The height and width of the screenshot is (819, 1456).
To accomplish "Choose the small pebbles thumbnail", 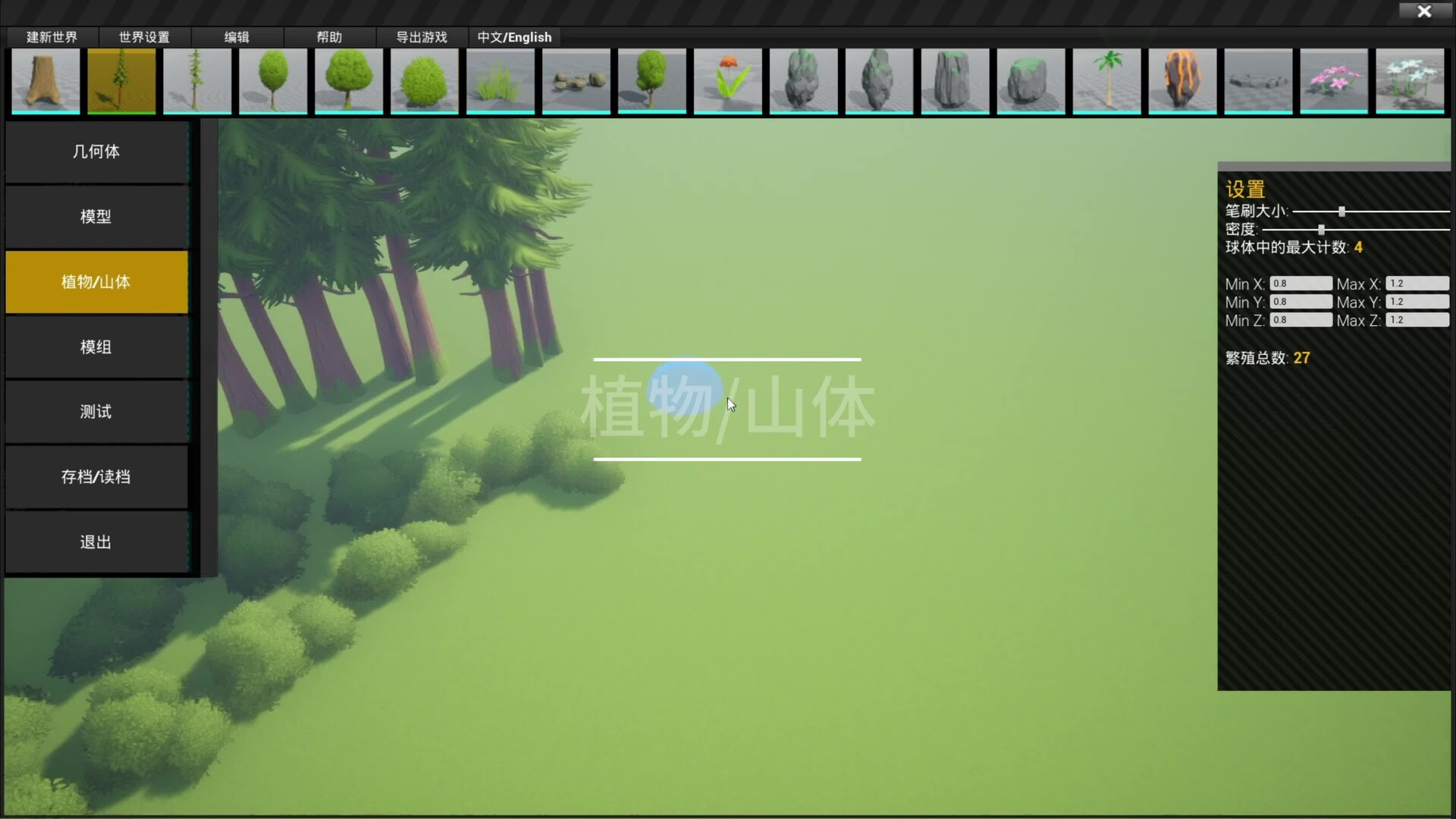I will (576, 80).
